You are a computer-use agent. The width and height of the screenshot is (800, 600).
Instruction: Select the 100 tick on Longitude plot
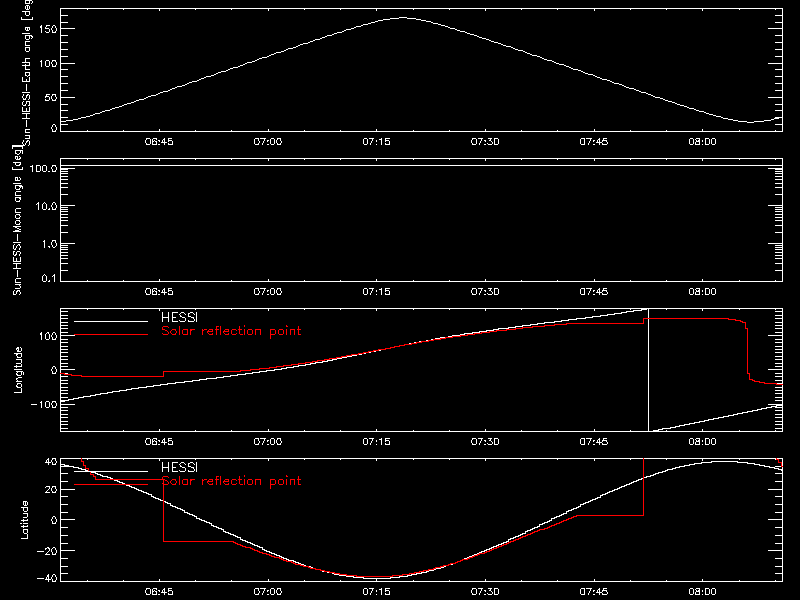[47, 336]
